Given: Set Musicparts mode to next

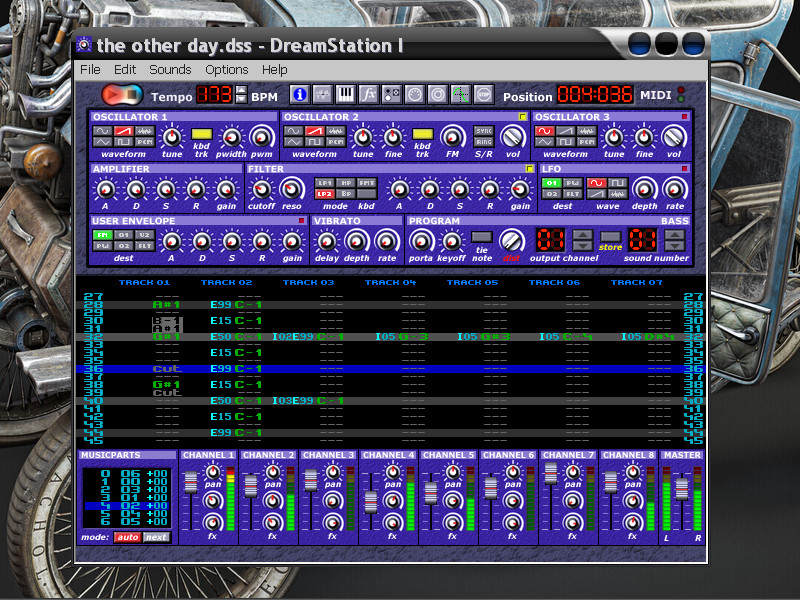Looking at the screenshot, I should coord(156,537).
